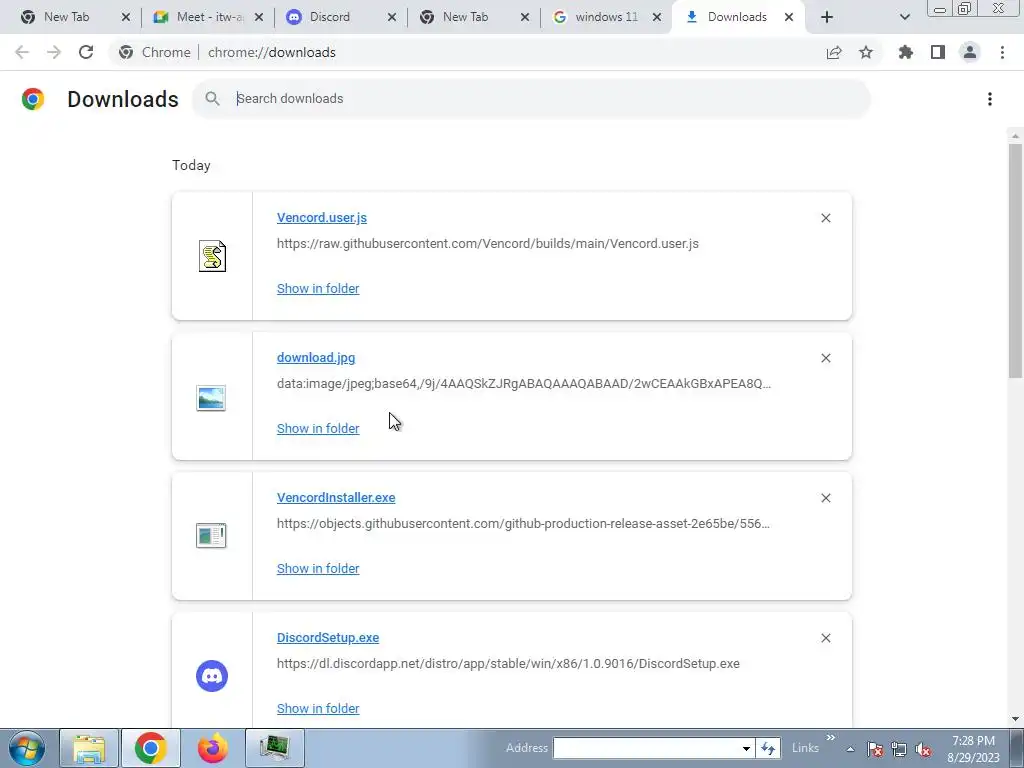Launch Firefox from the taskbar
The height and width of the screenshot is (768, 1024).
coord(212,748)
